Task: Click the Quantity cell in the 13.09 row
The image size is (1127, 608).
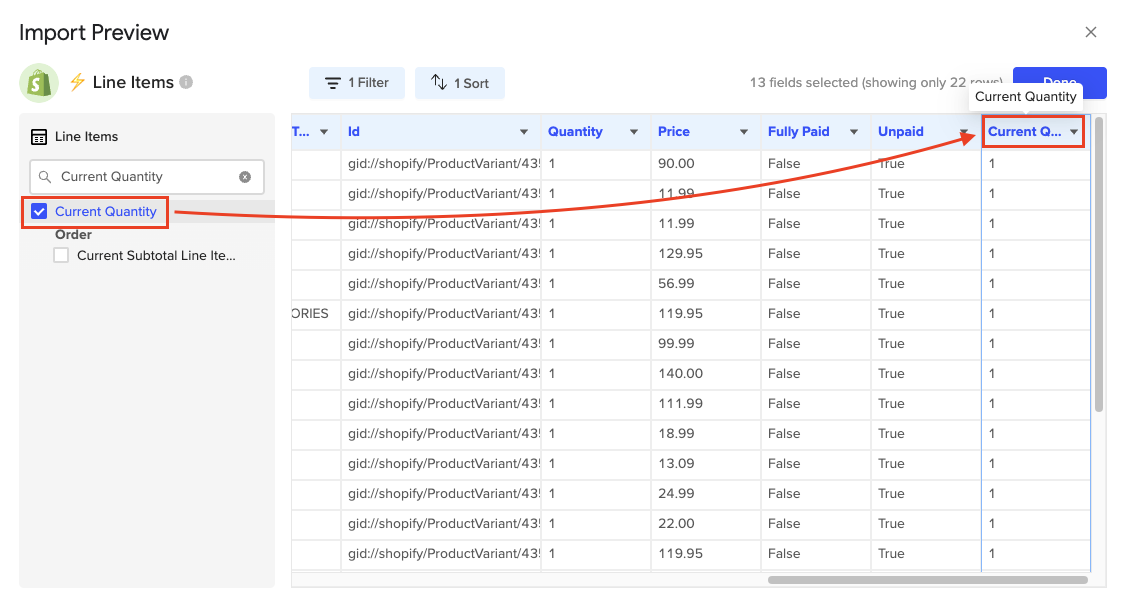Action: [596, 464]
